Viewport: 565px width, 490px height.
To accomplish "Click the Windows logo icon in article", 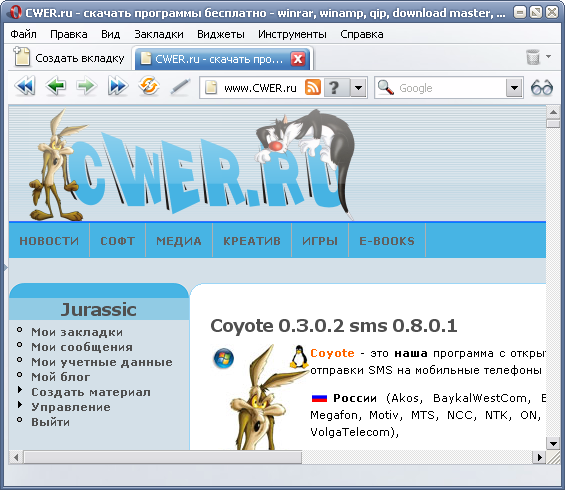I will click(223, 358).
